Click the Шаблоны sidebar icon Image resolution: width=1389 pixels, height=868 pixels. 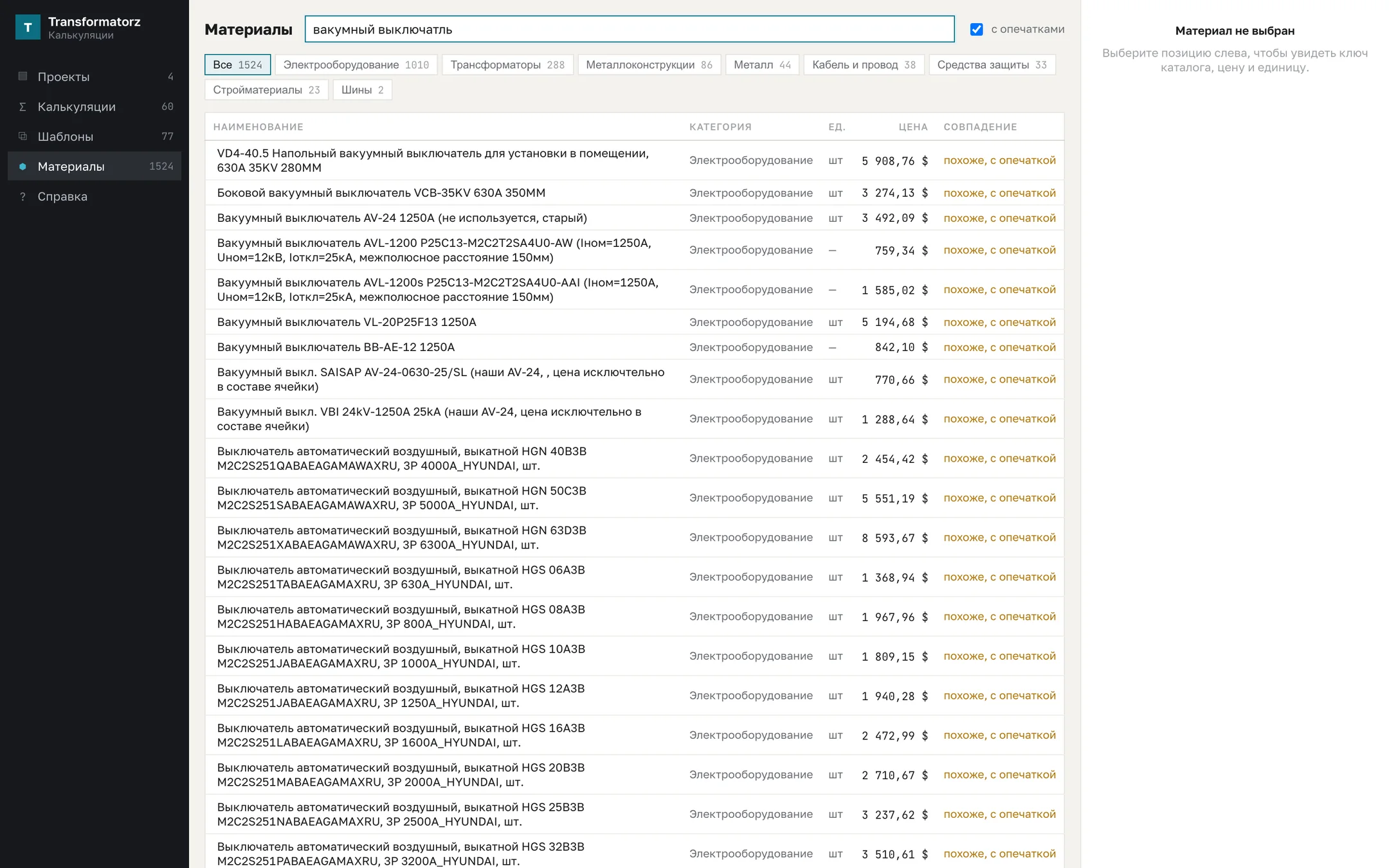[x=23, y=136]
